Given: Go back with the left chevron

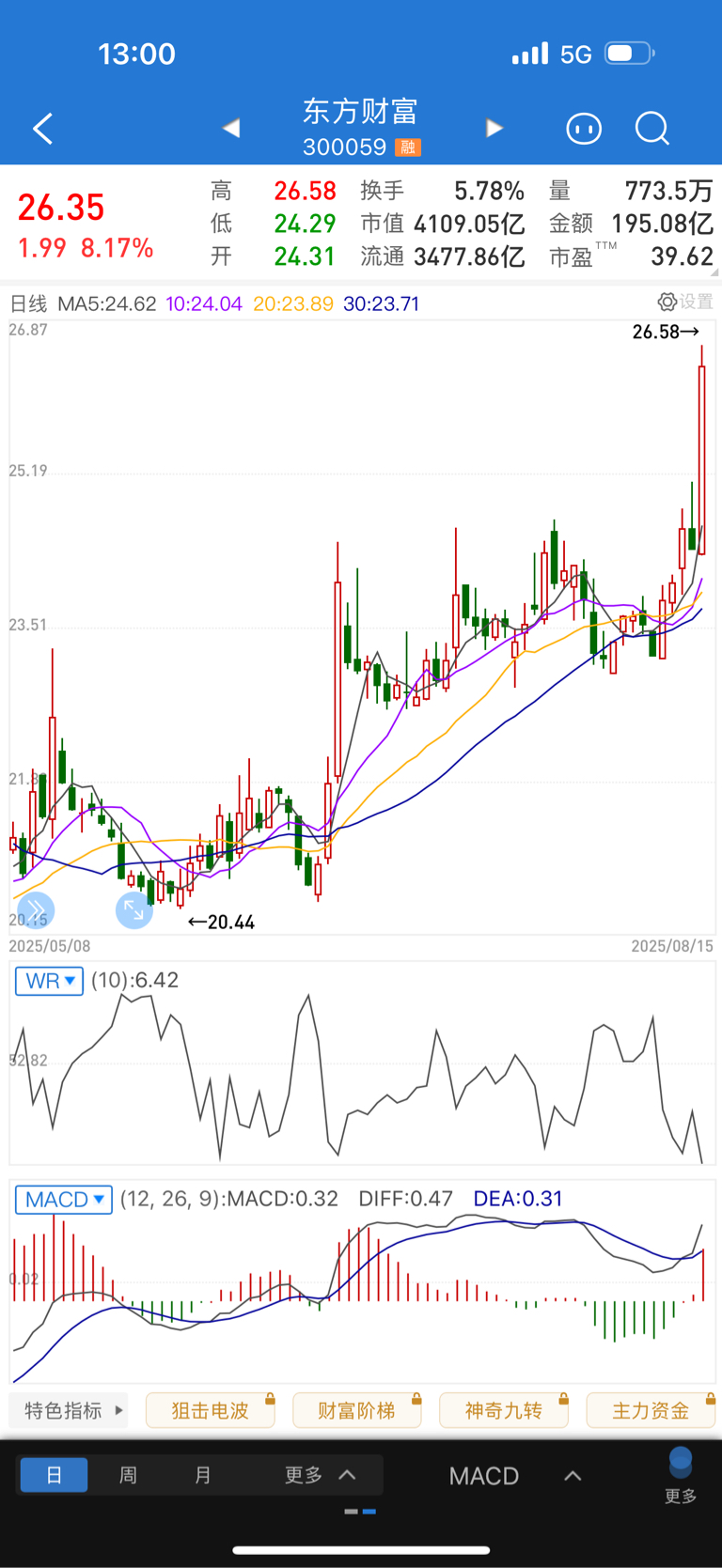Looking at the screenshot, I should point(42,129).
